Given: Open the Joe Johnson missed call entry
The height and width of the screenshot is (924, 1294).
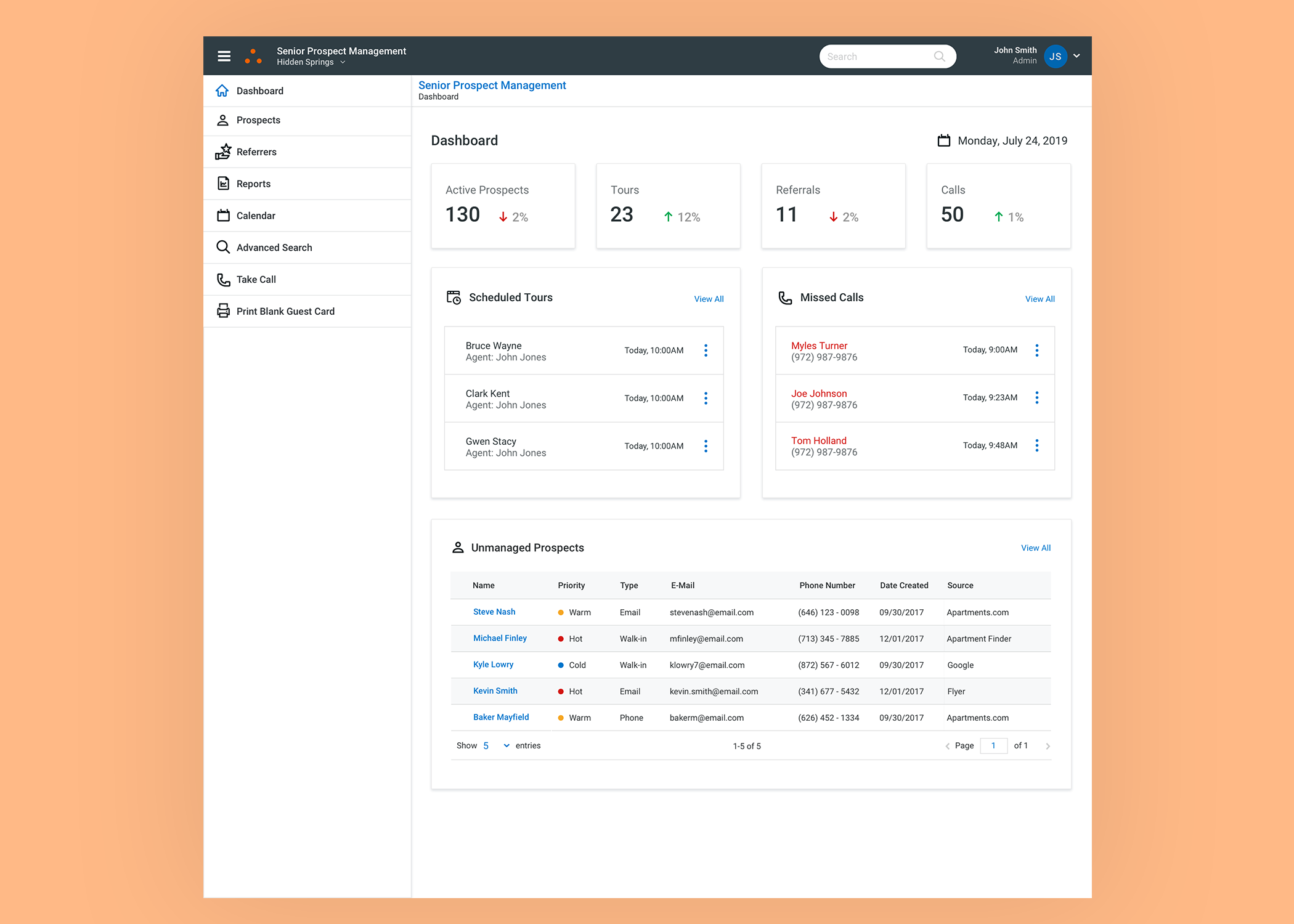Looking at the screenshot, I should click(819, 394).
